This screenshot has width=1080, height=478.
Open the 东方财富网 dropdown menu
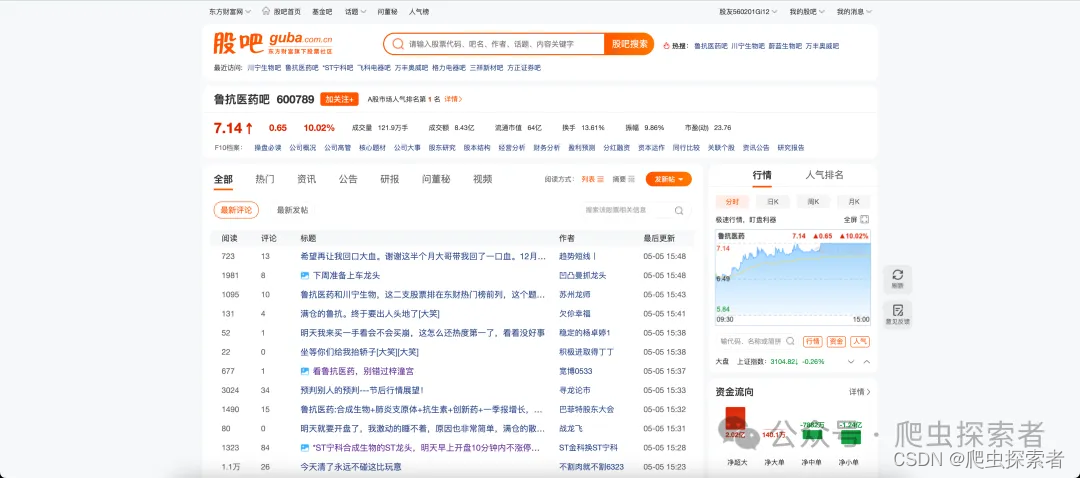tap(230, 12)
